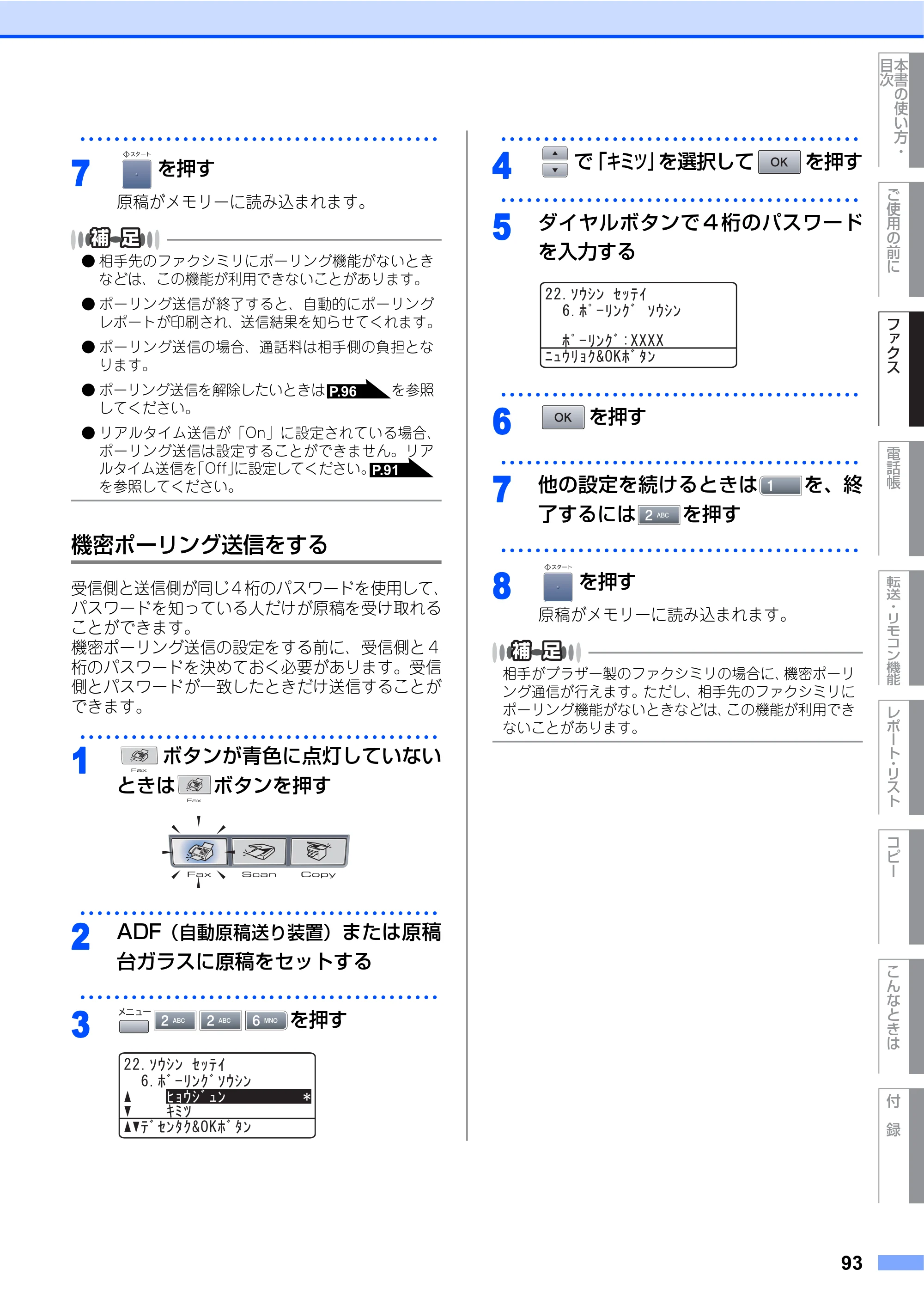
Task: Click the Scan key in panel illustration
Action: [259, 851]
